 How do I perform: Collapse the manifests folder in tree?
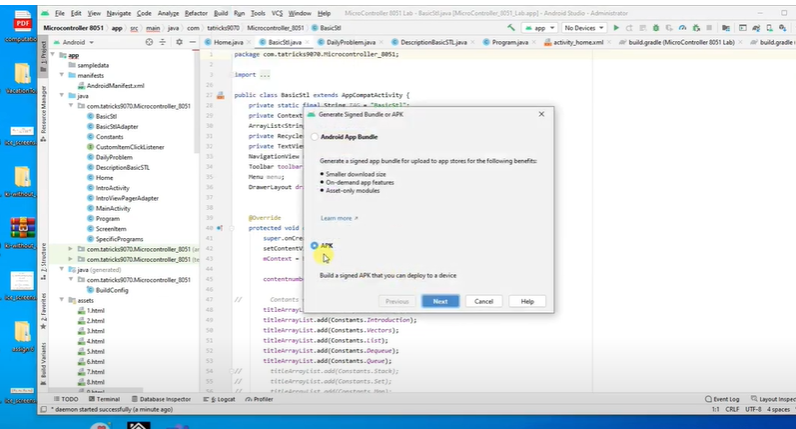tap(61, 75)
